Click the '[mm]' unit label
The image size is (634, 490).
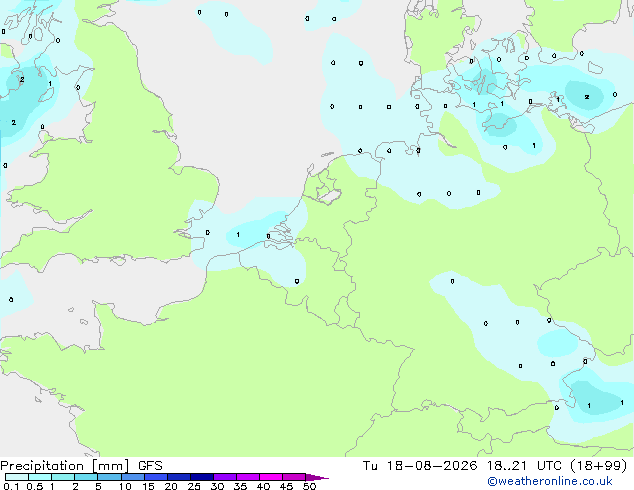click(x=111, y=466)
